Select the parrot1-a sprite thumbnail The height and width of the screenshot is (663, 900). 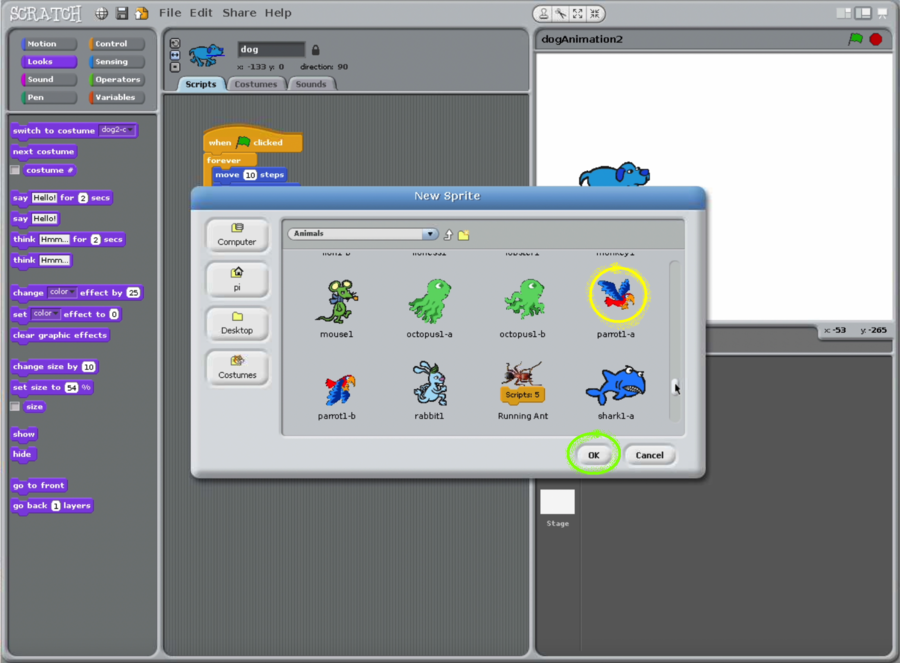click(x=618, y=296)
